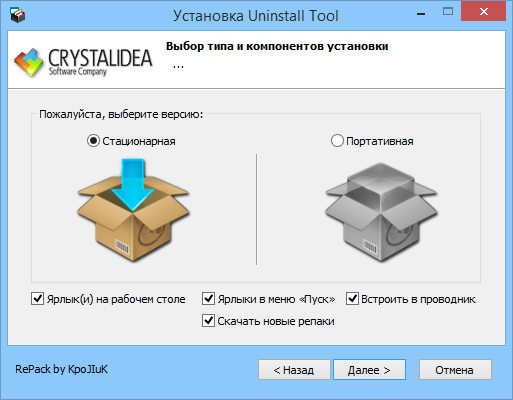This screenshot has width=513, height=400.
Task: Click the Установка Uninstall Tool title text
Action: tap(256, 16)
